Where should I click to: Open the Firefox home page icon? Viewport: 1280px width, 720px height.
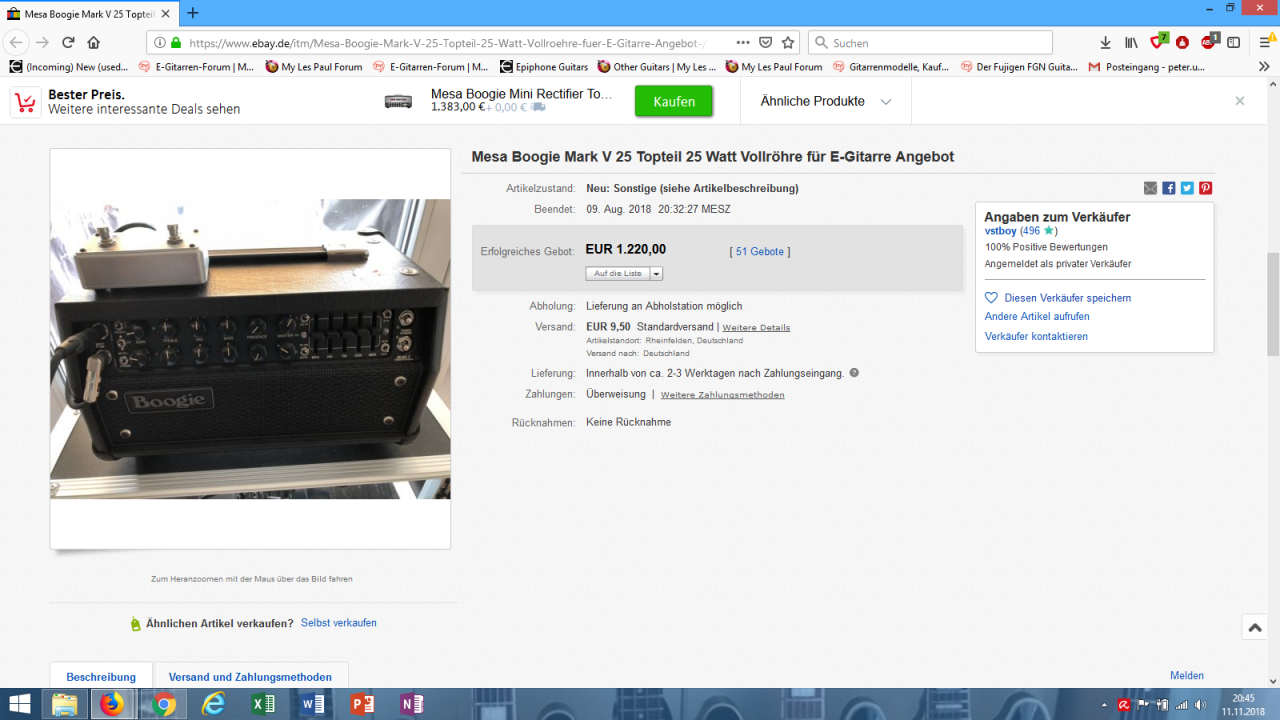click(94, 43)
